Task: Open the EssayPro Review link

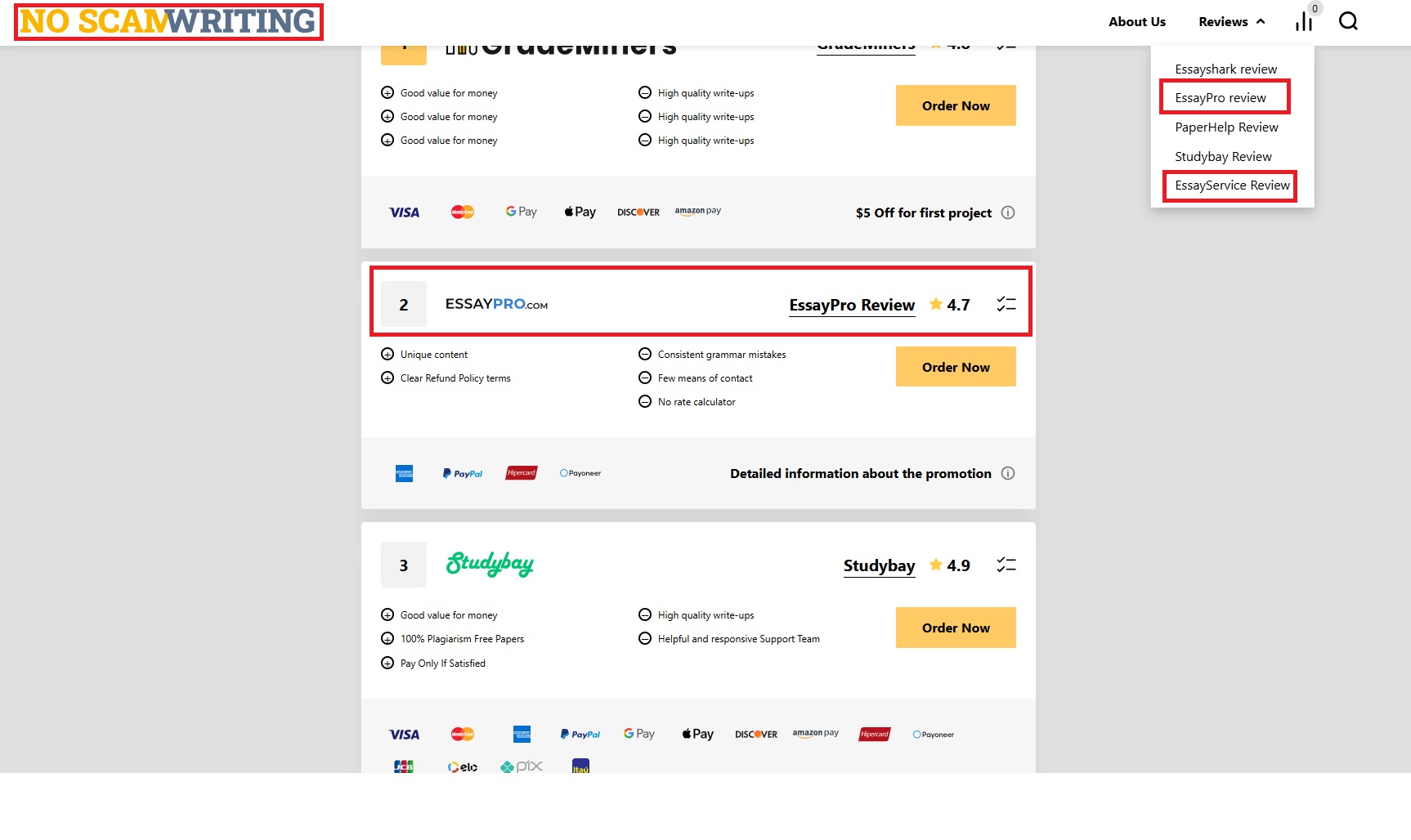Action: pyautogui.click(x=852, y=305)
